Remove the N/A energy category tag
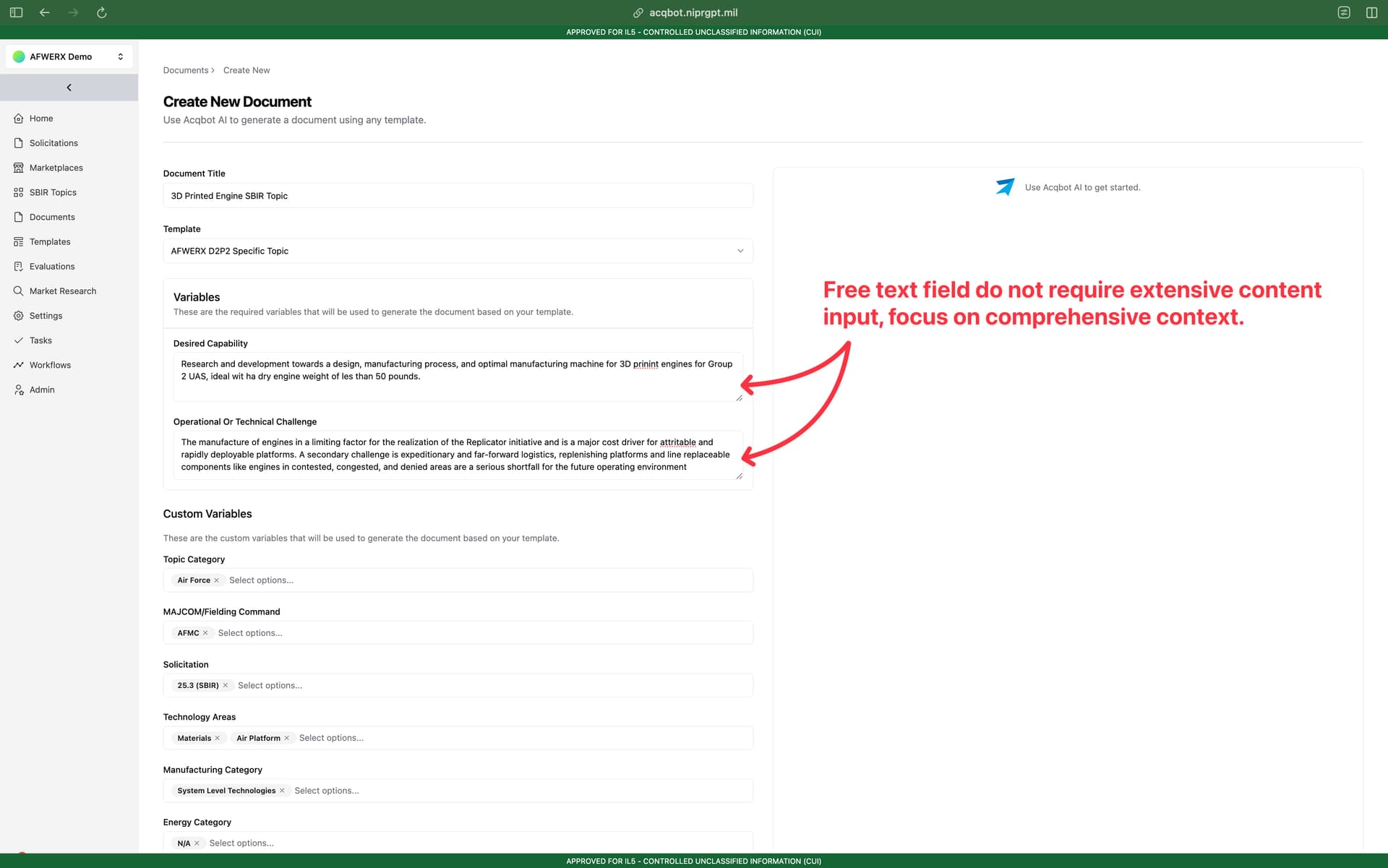Screen dimensions: 1388x868 coord(197,843)
